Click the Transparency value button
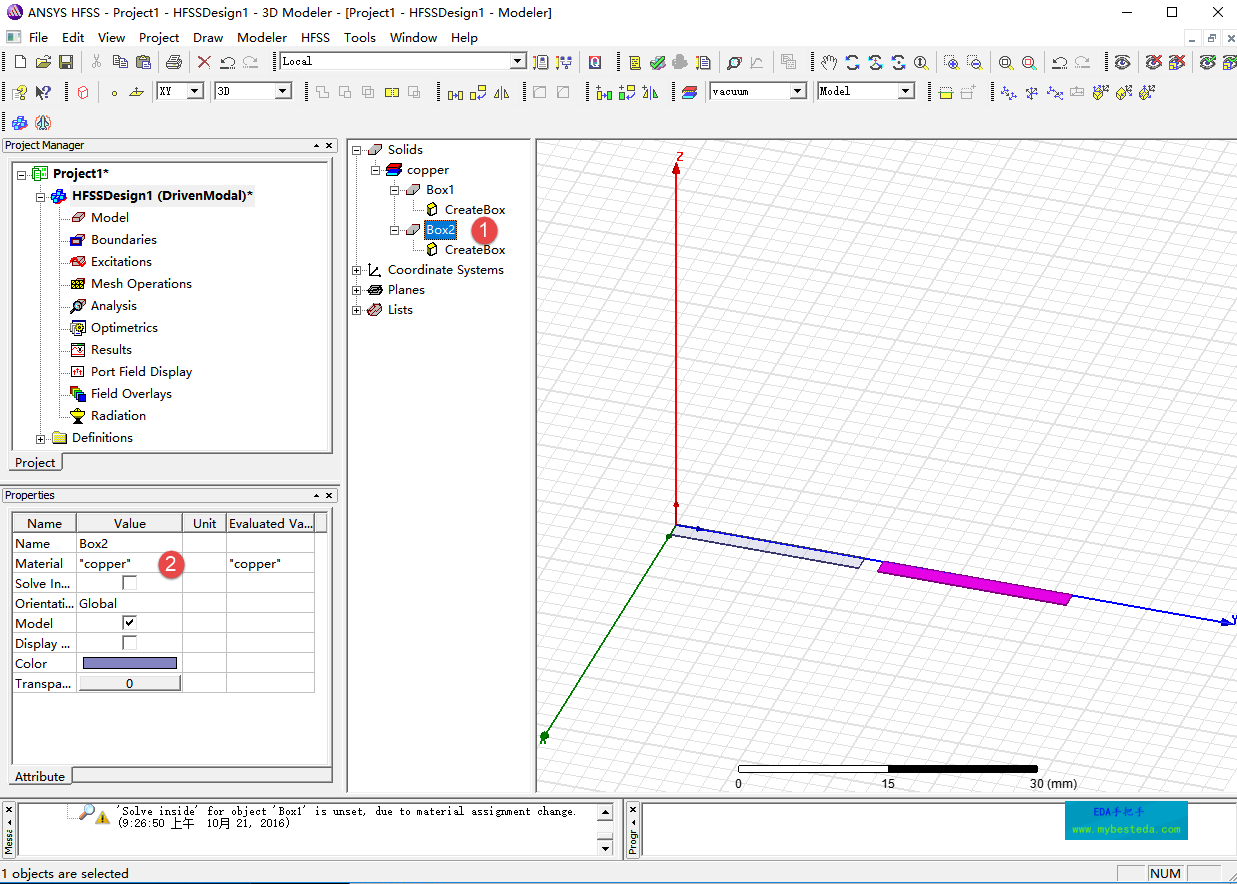This screenshot has width=1237, height=884. click(x=129, y=683)
